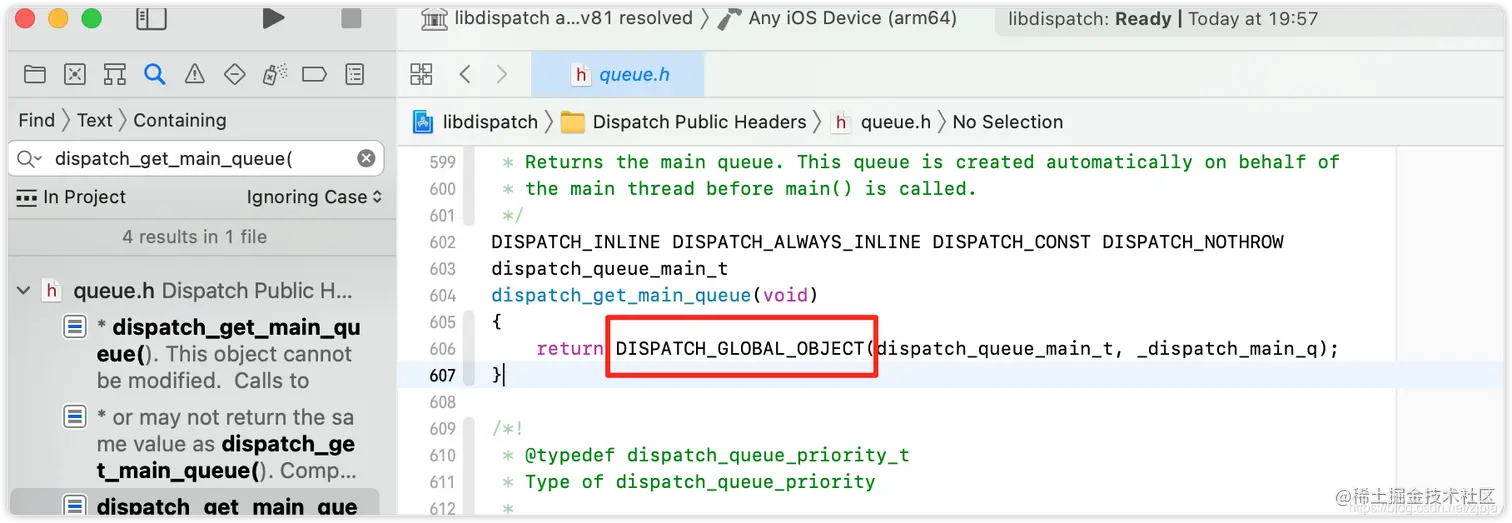Select the highlighted dispatch_get_main_que result row
This screenshot has height=523, width=1512.
[x=195, y=503]
